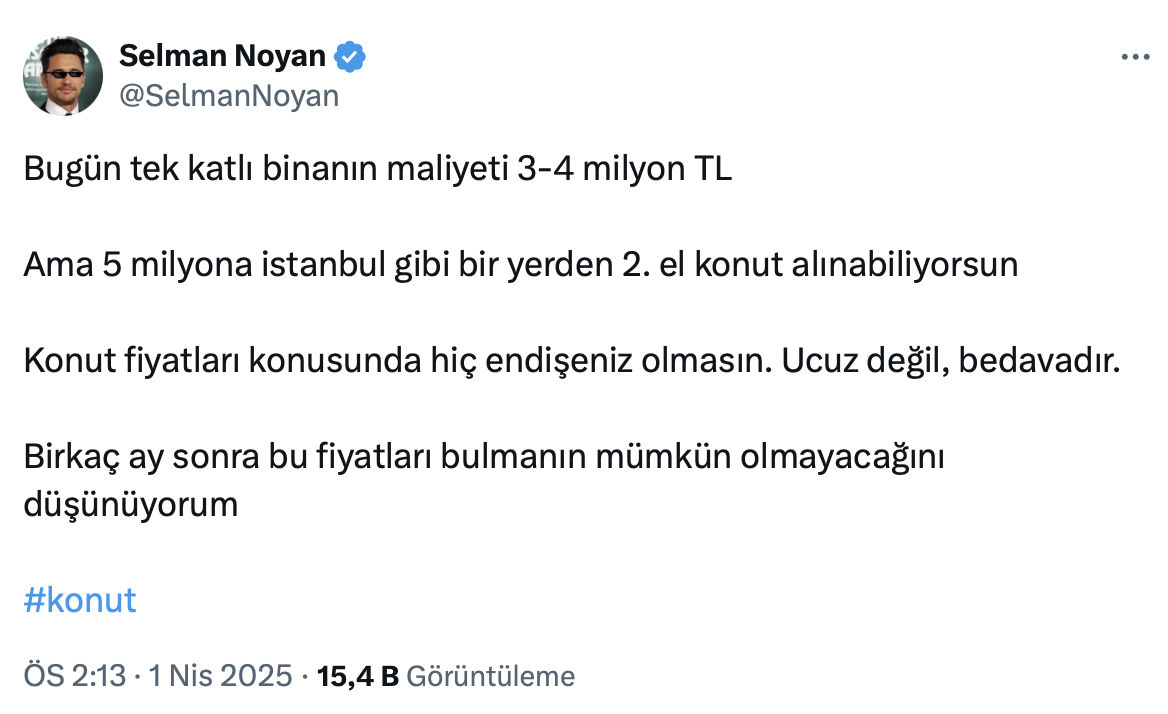Open Selman Noyan's profile picture
The width and height of the screenshot is (1168, 714).
[x=63, y=76]
